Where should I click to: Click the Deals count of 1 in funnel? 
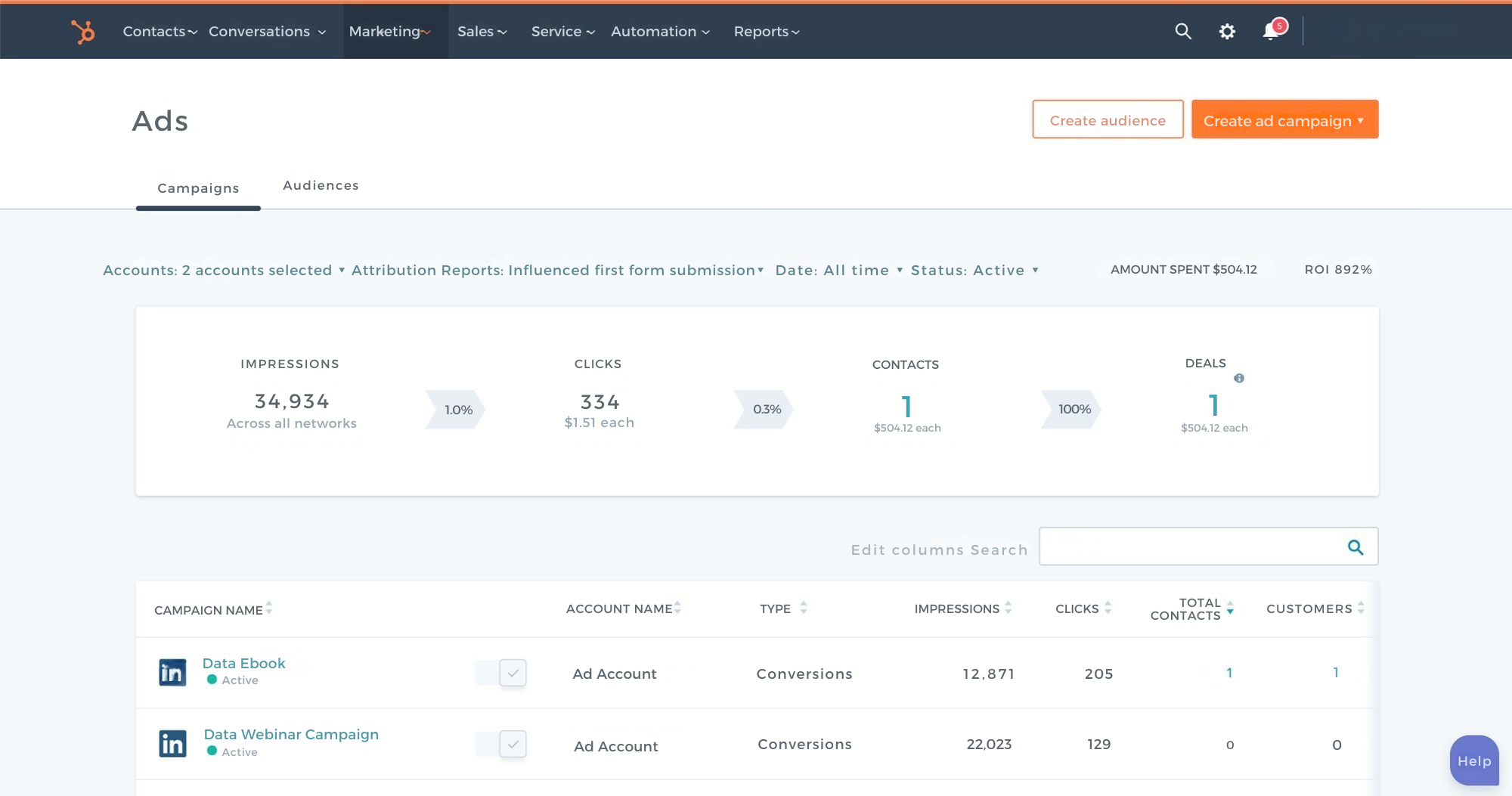(x=1213, y=405)
